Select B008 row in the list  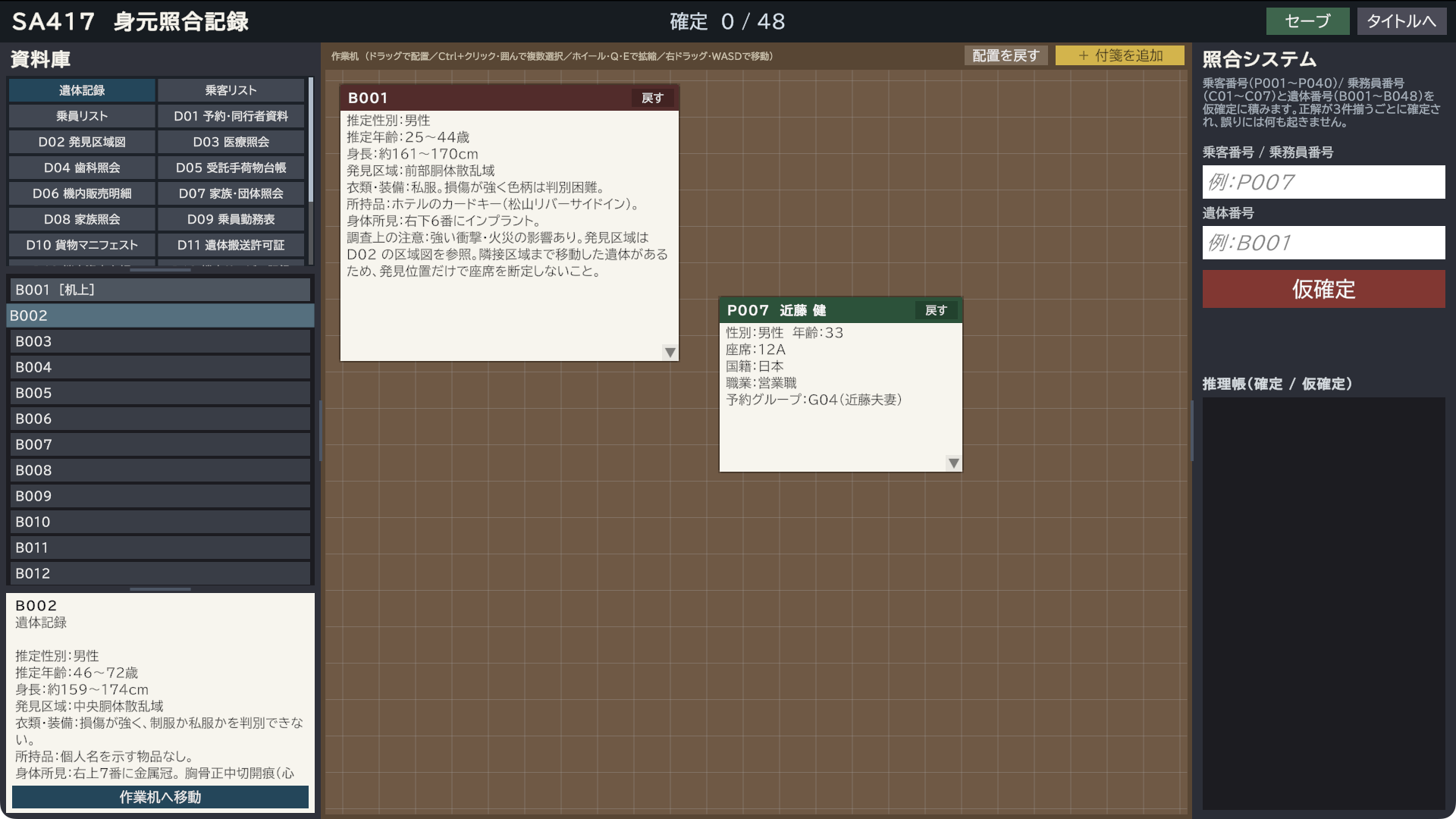pyautogui.click(x=159, y=470)
